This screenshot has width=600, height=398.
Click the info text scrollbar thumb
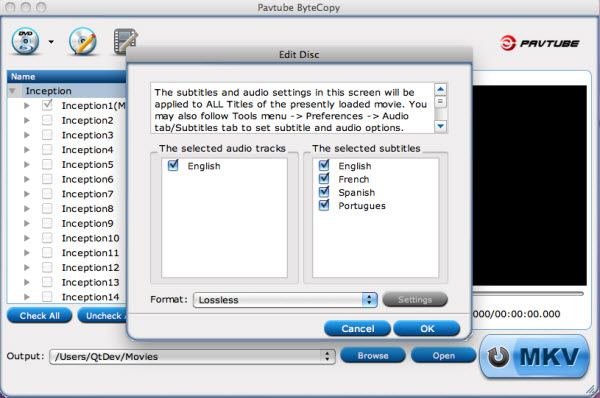click(440, 101)
